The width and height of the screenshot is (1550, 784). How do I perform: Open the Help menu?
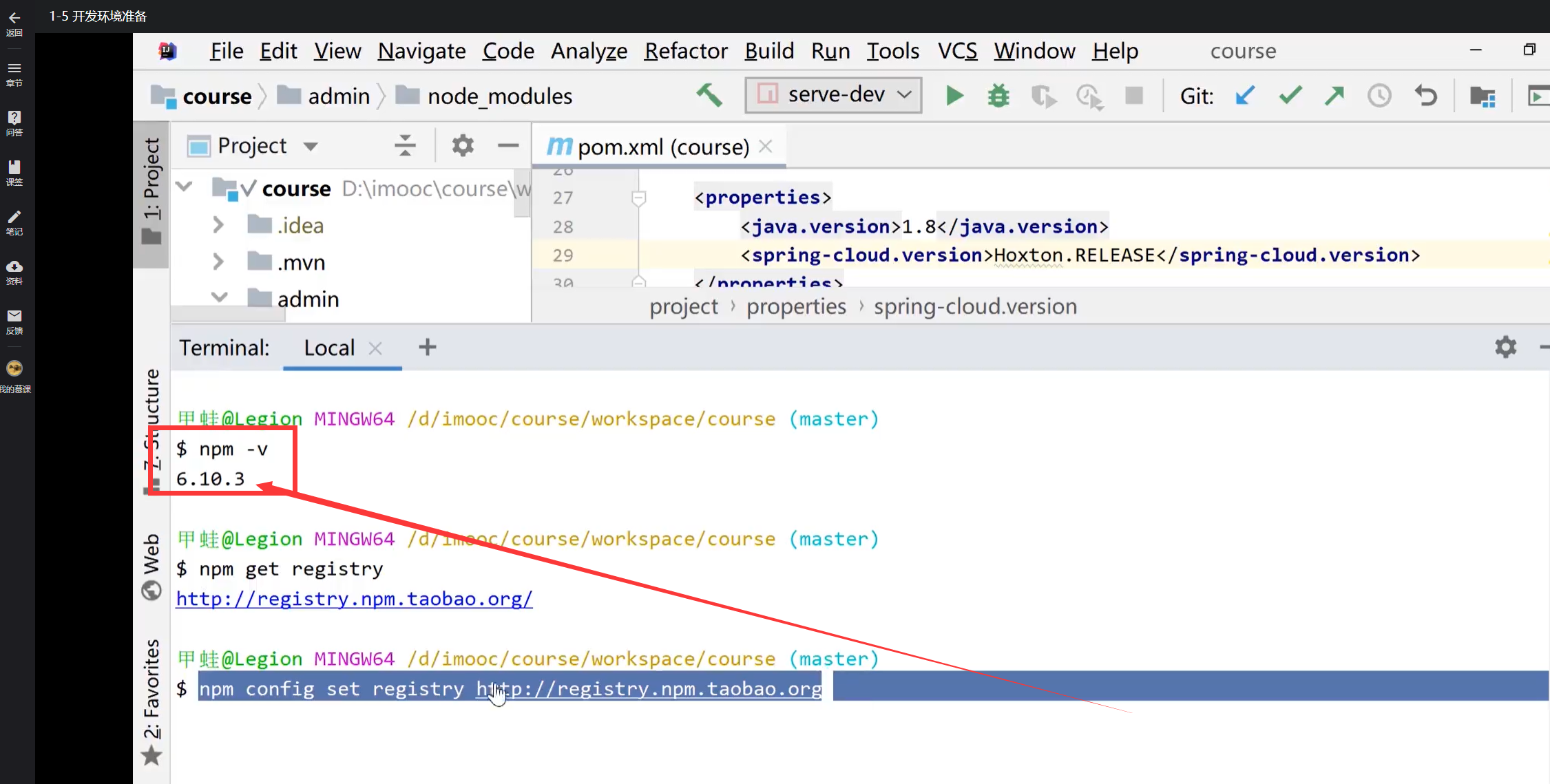(x=1116, y=51)
